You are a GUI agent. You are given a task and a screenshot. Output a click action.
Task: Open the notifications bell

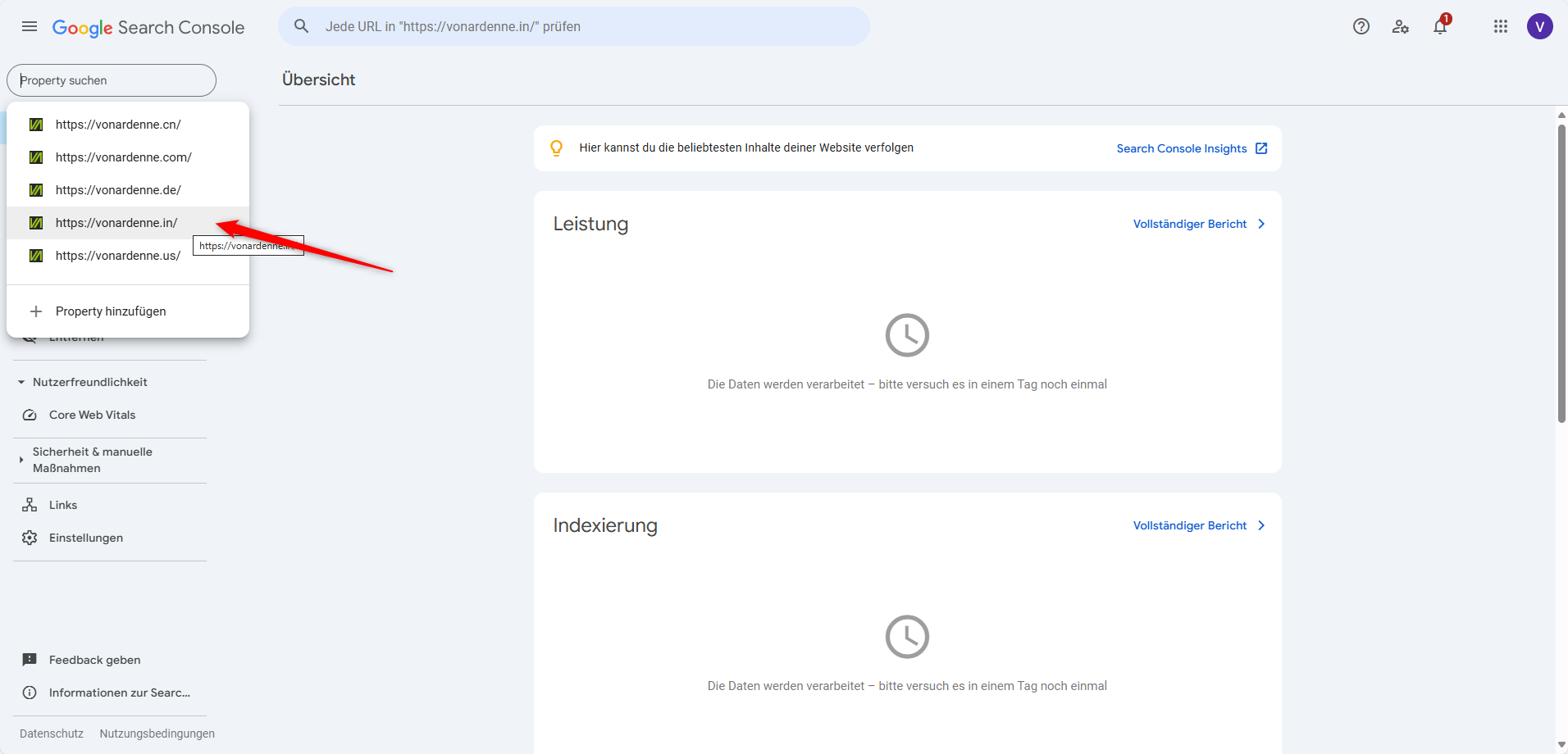tap(1440, 26)
